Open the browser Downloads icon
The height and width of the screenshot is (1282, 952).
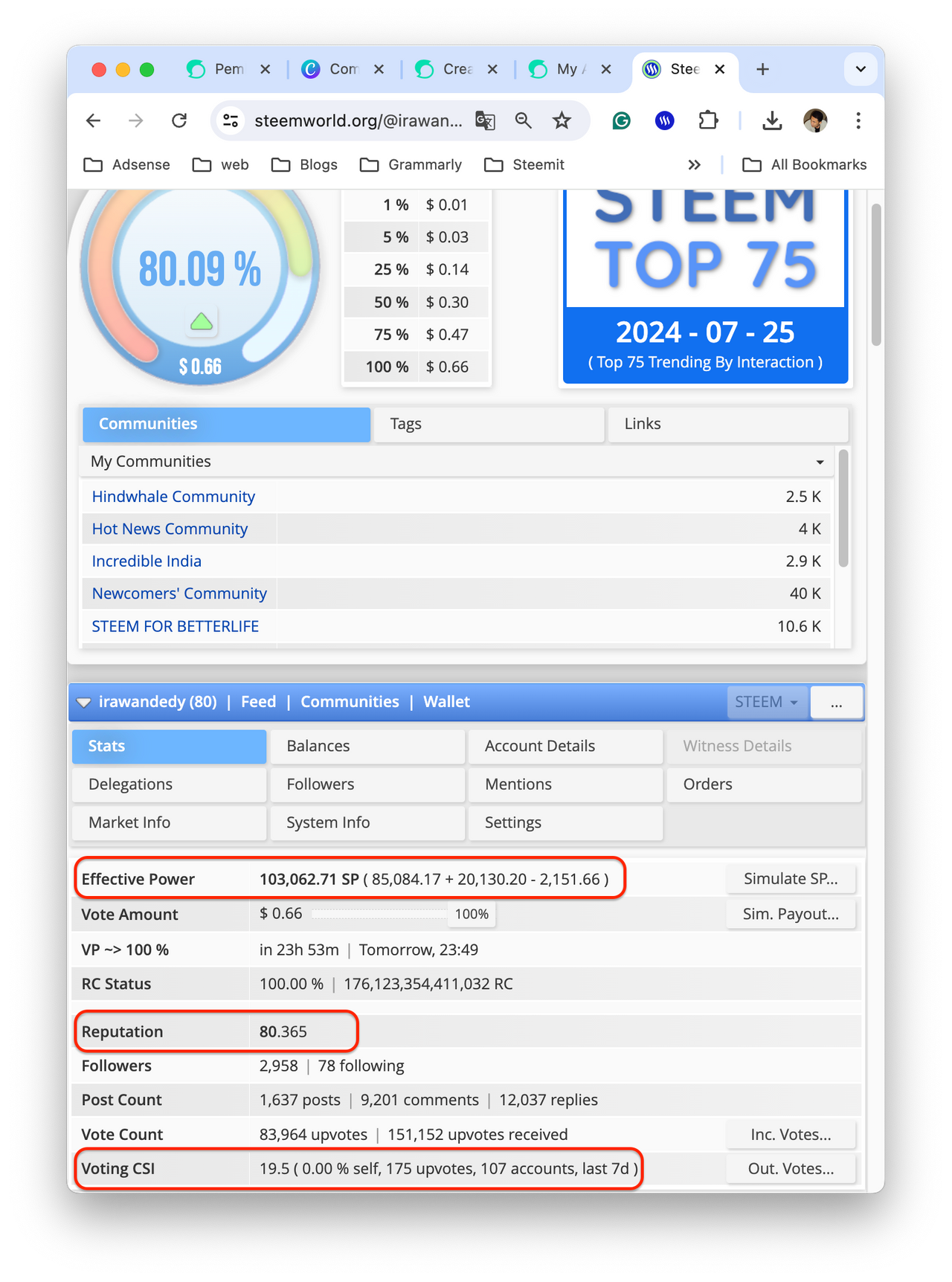click(772, 120)
